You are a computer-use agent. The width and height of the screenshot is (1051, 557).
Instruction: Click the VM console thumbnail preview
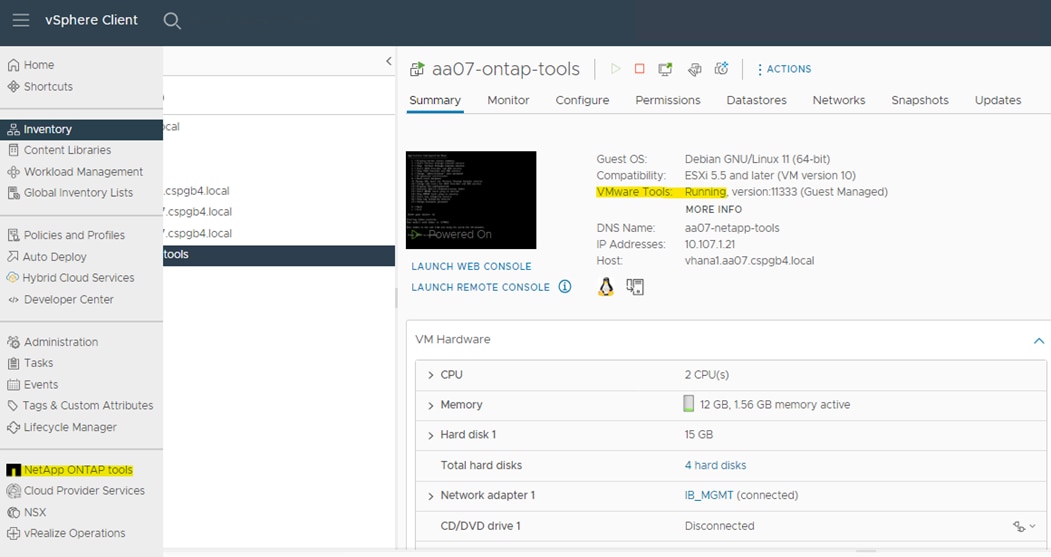tap(471, 200)
